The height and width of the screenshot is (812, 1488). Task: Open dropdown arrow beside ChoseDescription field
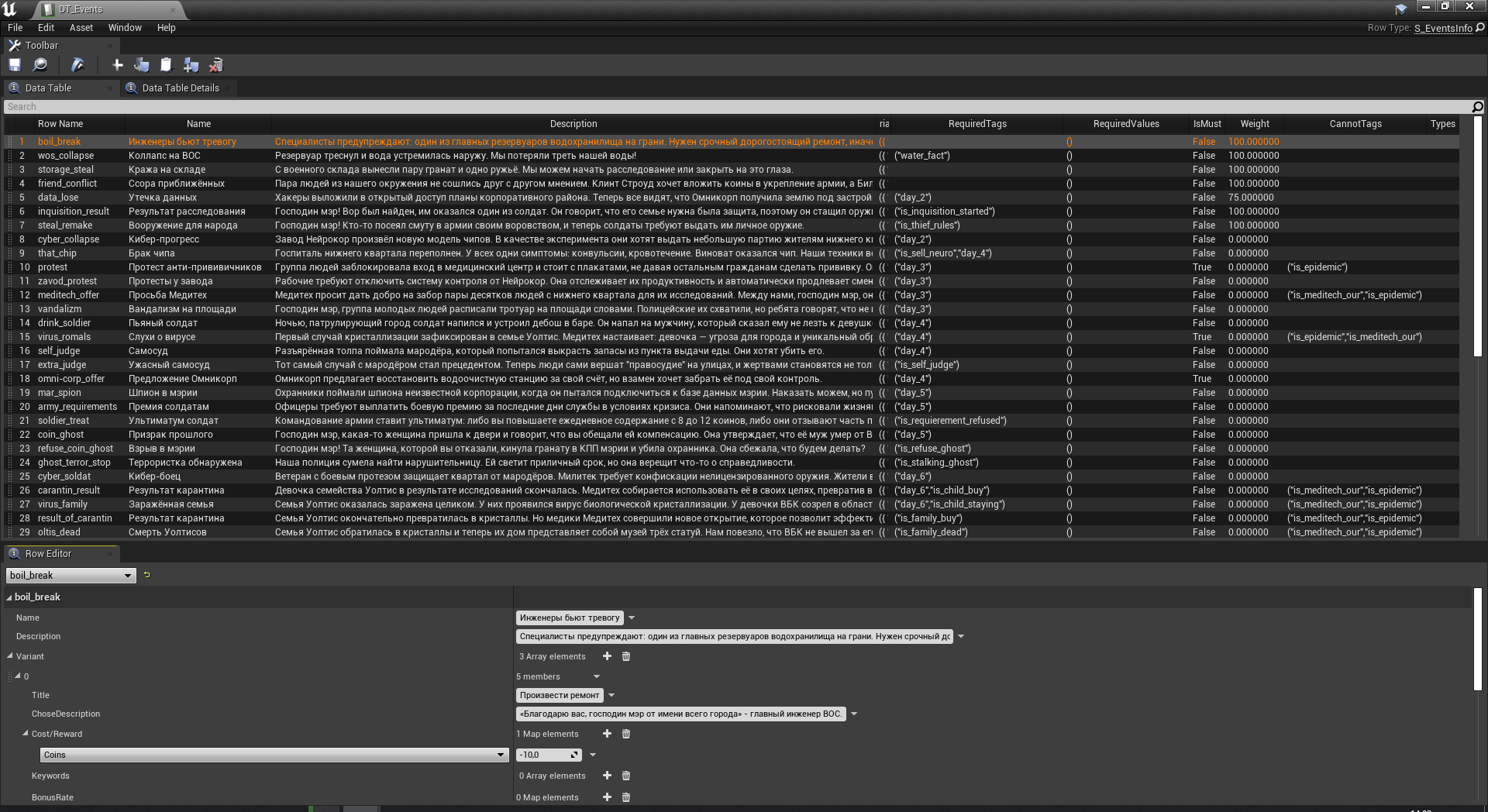[854, 714]
